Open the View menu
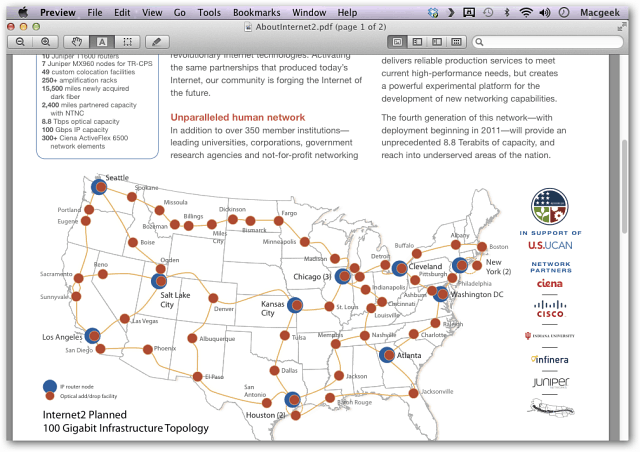640x452 pixels. click(x=152, y=13)
